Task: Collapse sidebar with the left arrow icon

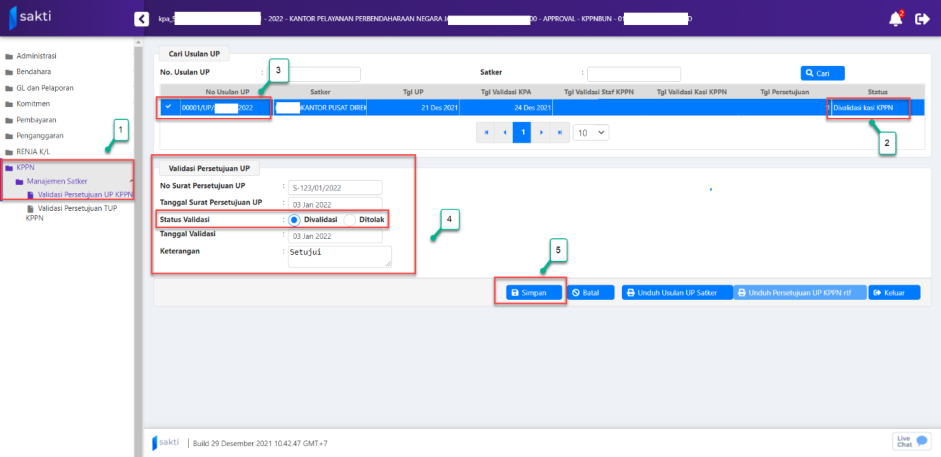Action: [x=141, y=18]
